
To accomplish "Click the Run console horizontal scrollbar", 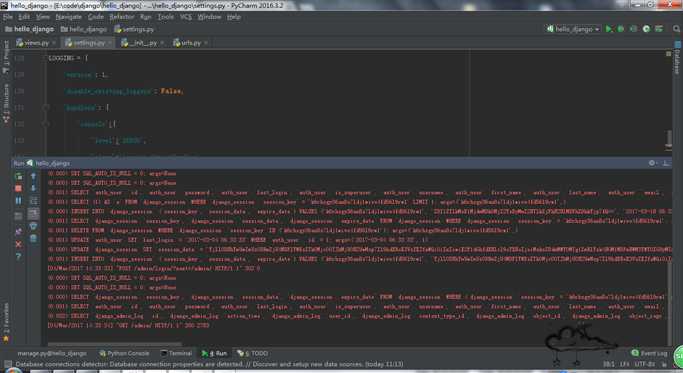I will tap(115, 344).
